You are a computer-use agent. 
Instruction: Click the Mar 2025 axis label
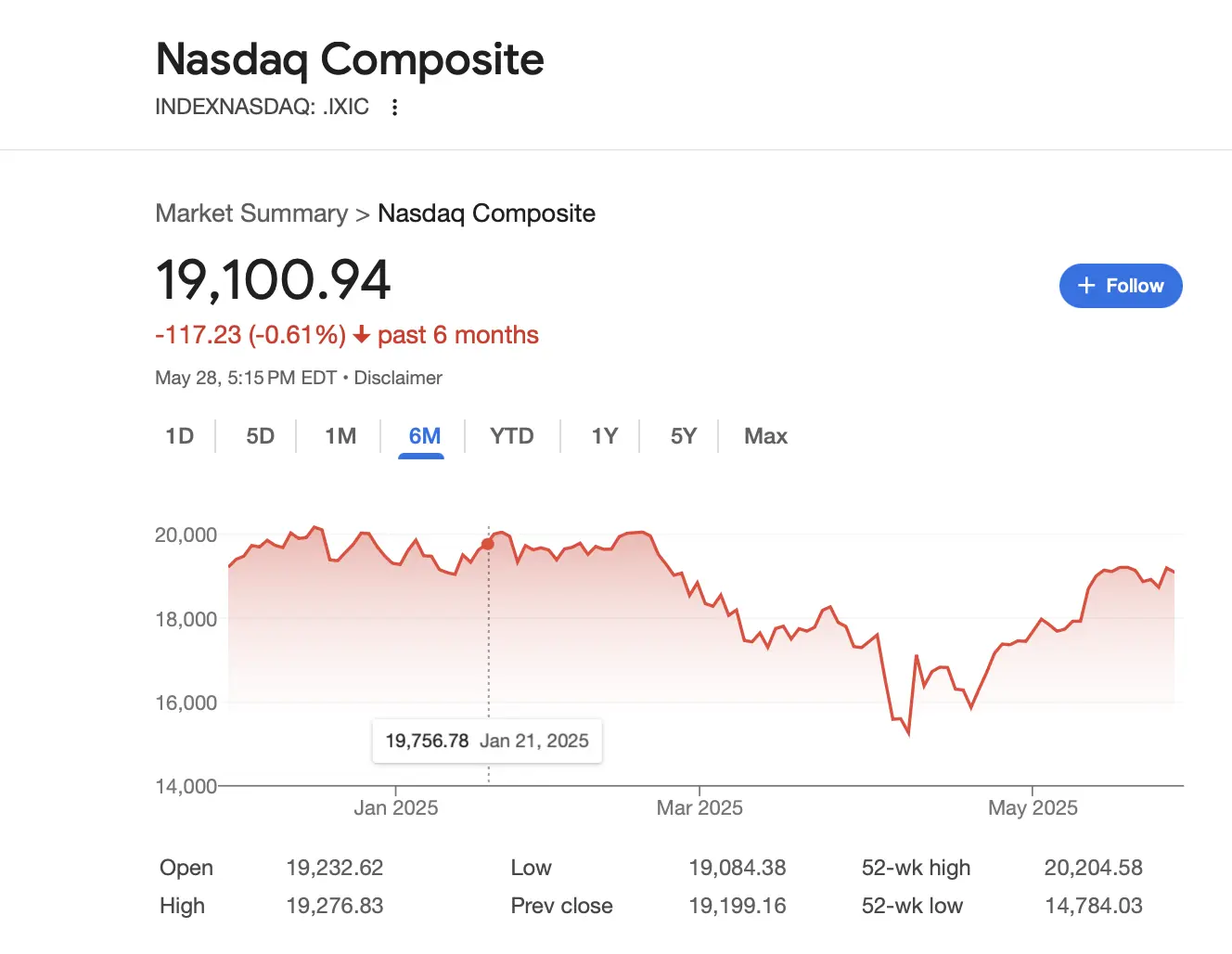coord(699,807)
